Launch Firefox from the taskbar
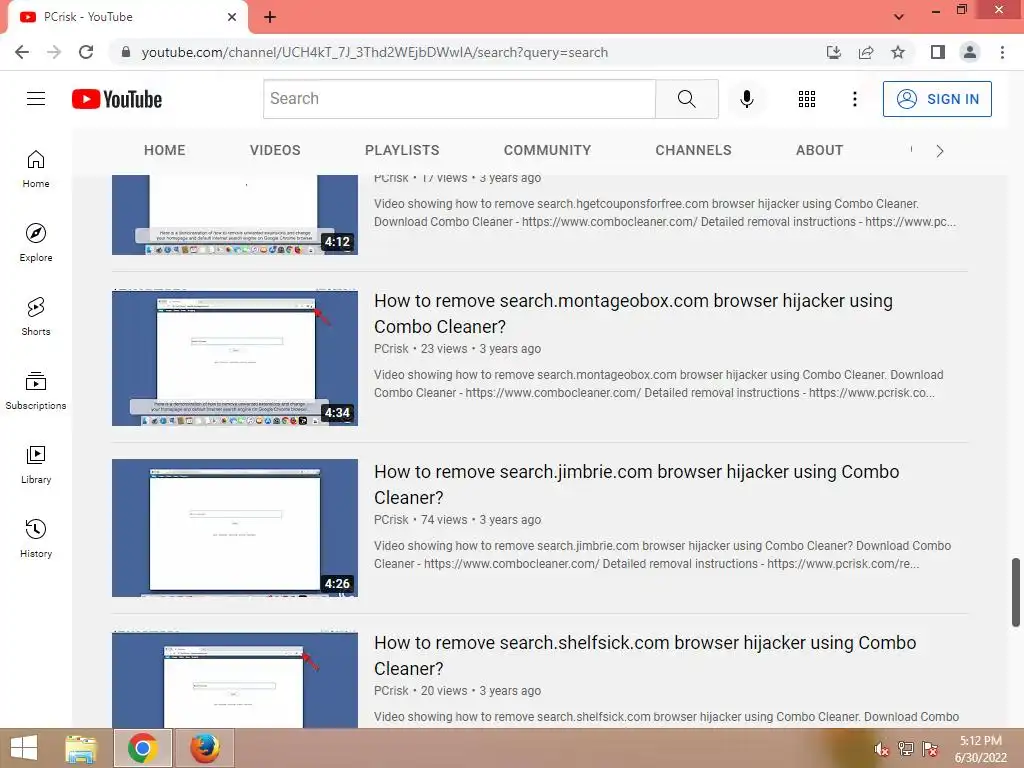1024x768 pixels. coord(204,748)
